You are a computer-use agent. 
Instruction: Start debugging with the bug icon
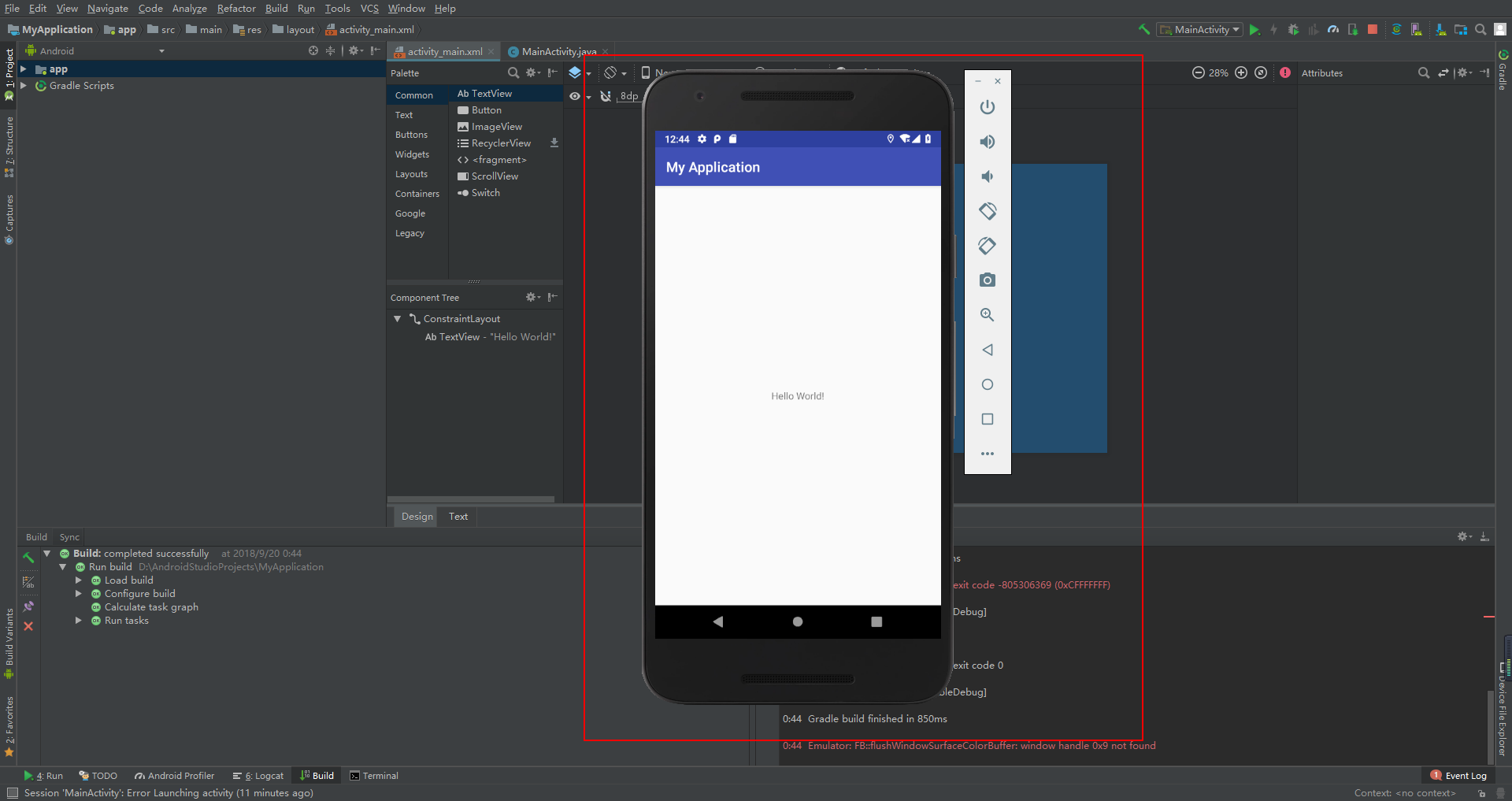click(x=1293, y=29)
